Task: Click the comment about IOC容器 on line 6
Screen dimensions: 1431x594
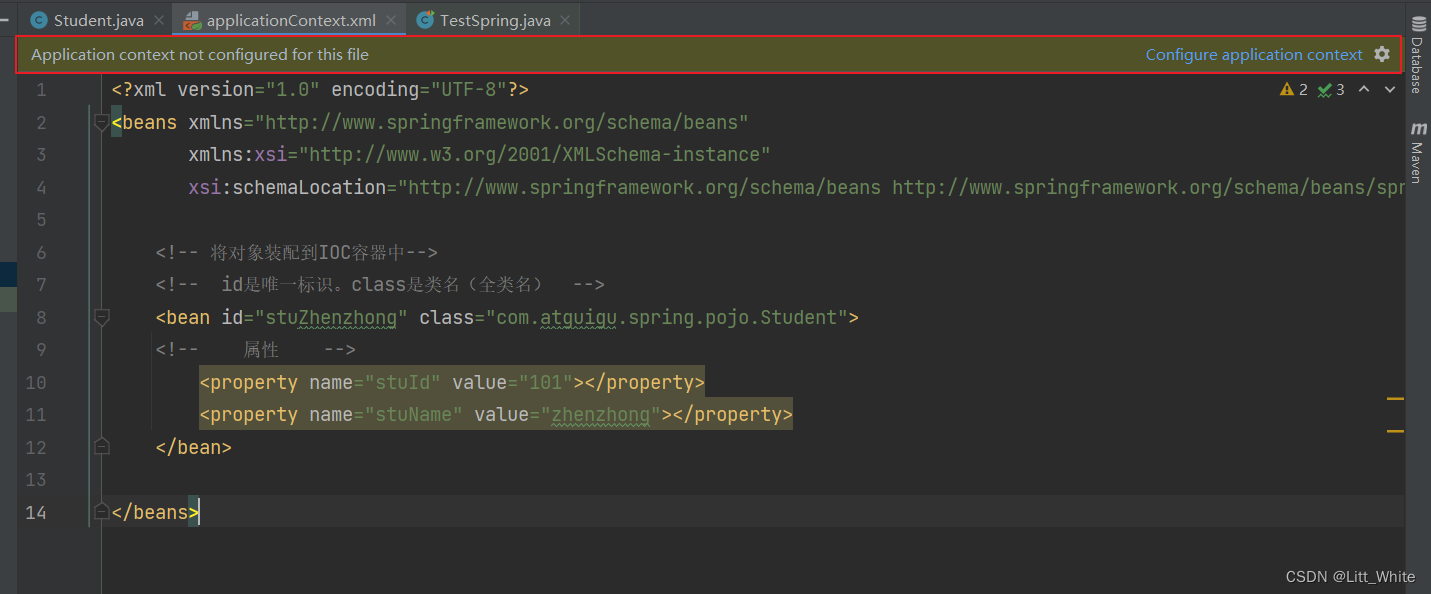Action: tap(297, 253)
